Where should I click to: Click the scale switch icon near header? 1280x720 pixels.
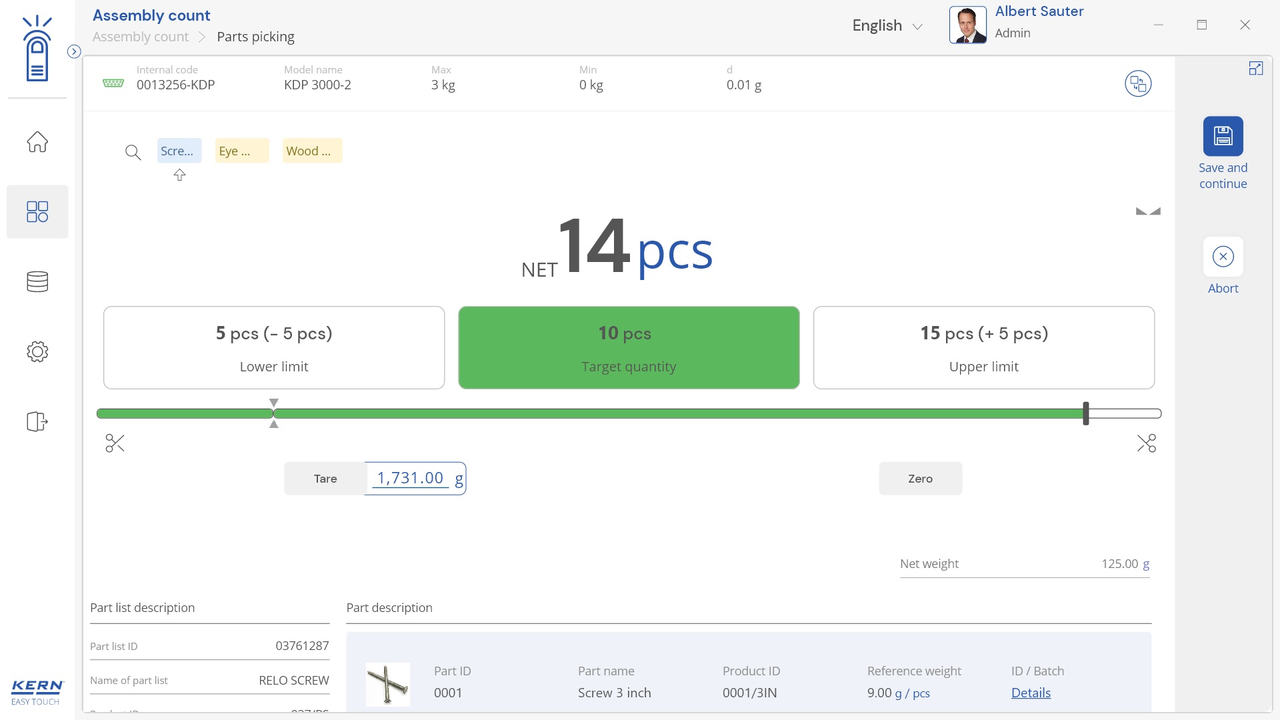click(1137, 84)
